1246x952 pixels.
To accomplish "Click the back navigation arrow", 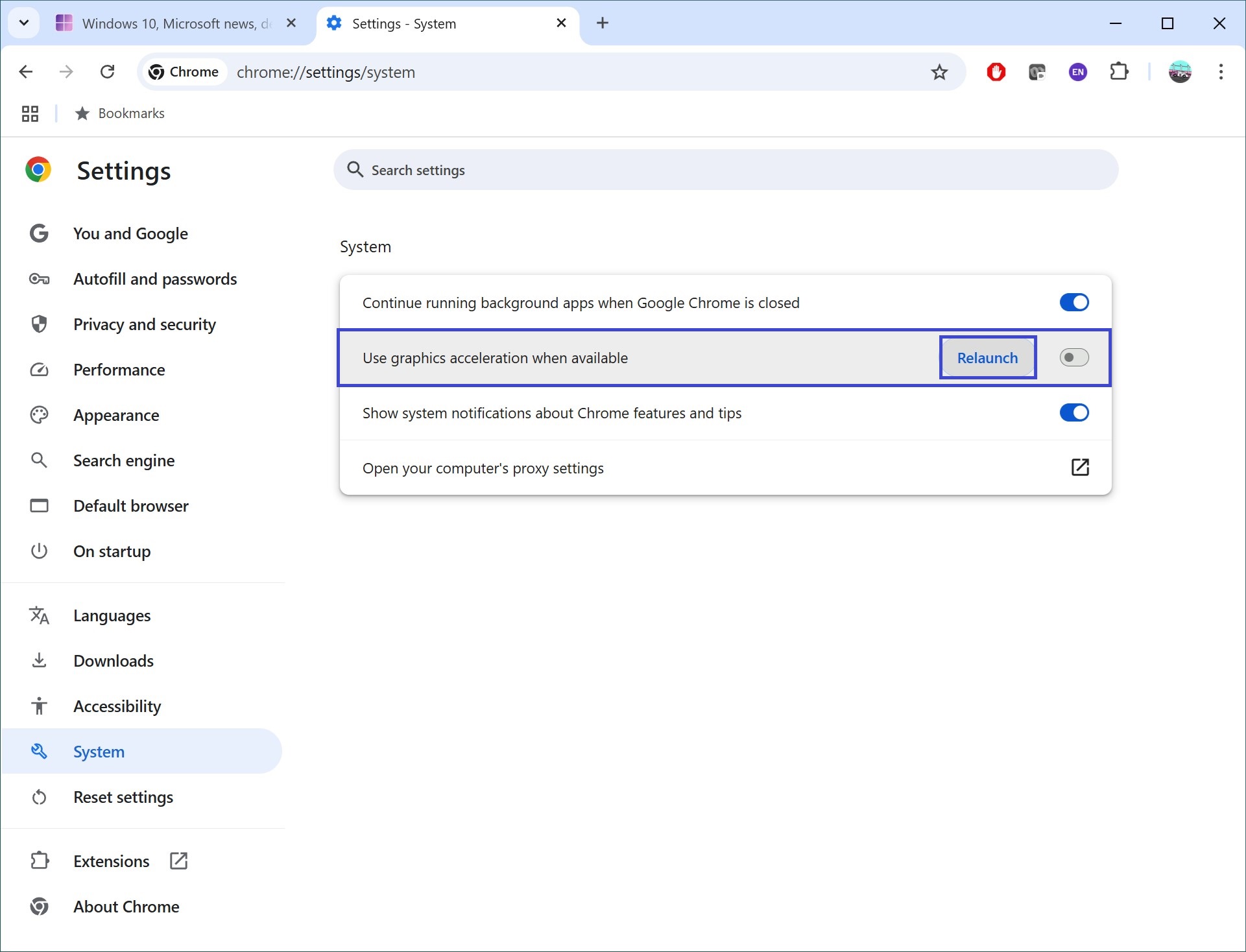I will pyautogui.click(x=26, y=72).
